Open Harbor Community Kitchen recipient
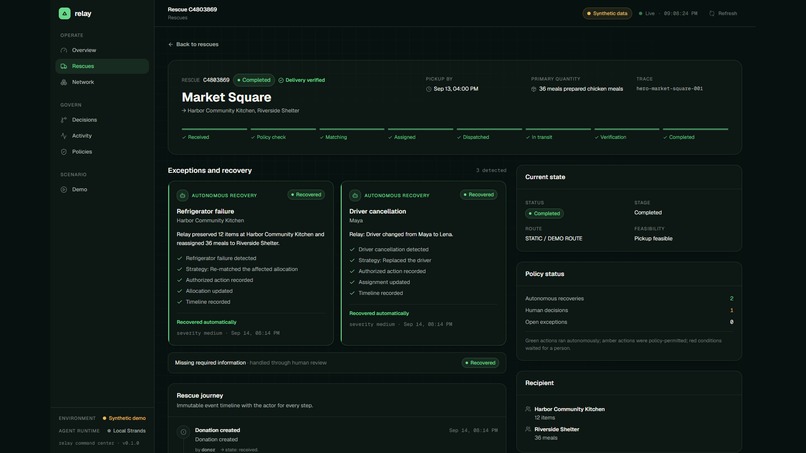Viewport: 806px width, 453px height. pos(570,409)
